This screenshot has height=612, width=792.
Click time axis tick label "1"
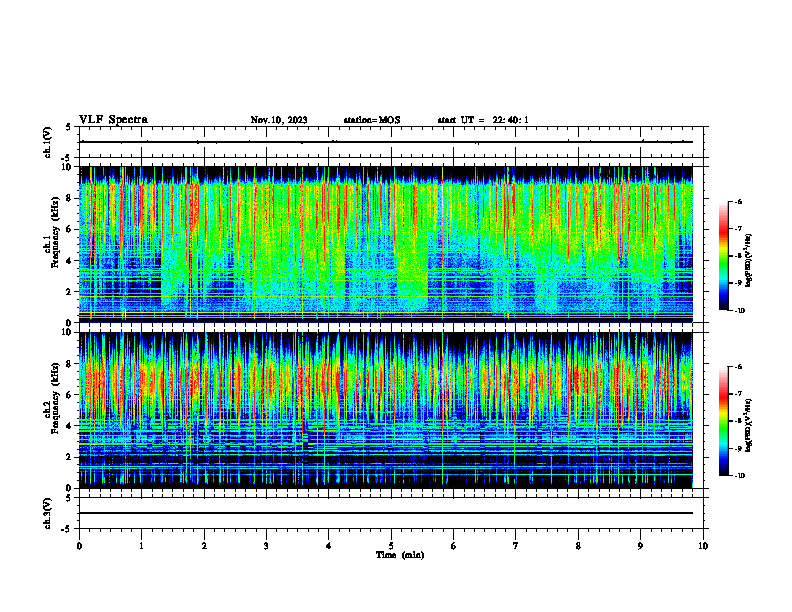coord(141,546)
